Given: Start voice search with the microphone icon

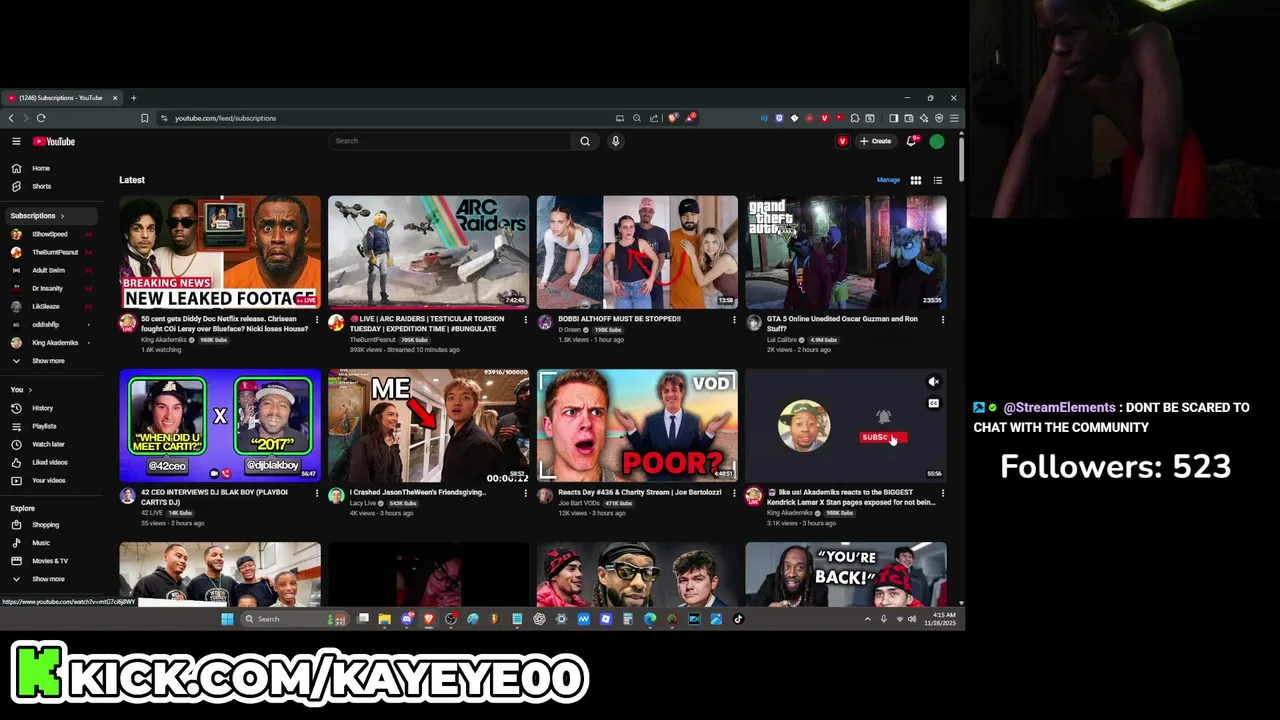Looking at the screenshot, I should coord(615,141).
